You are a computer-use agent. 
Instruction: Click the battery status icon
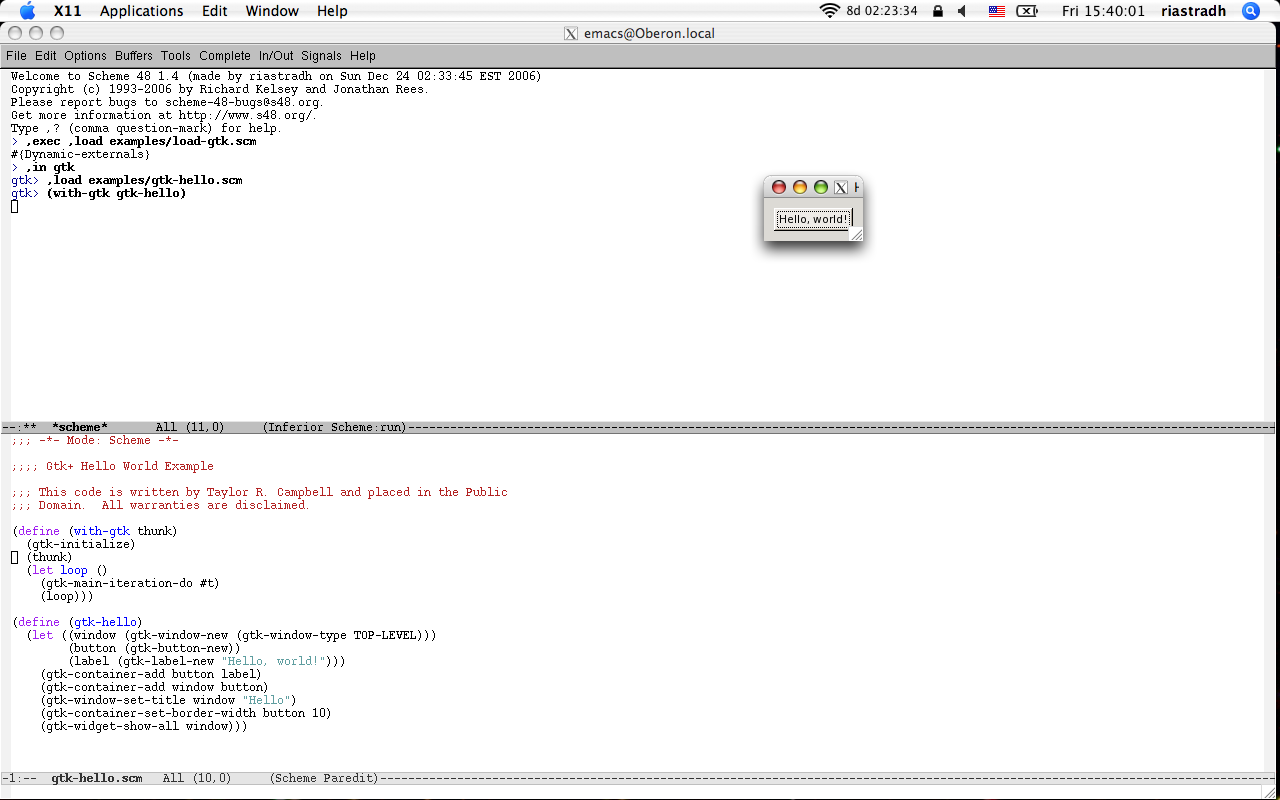(x=1027, y=11)
